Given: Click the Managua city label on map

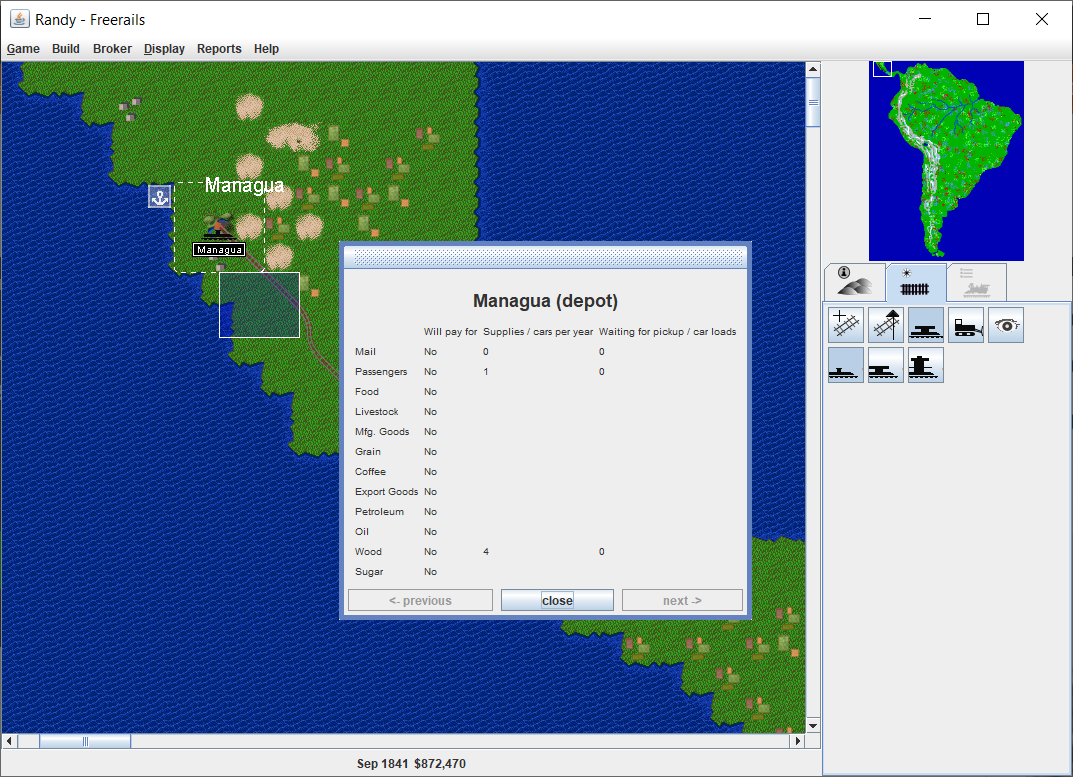Looking at the screenshot, I should 244,186.
